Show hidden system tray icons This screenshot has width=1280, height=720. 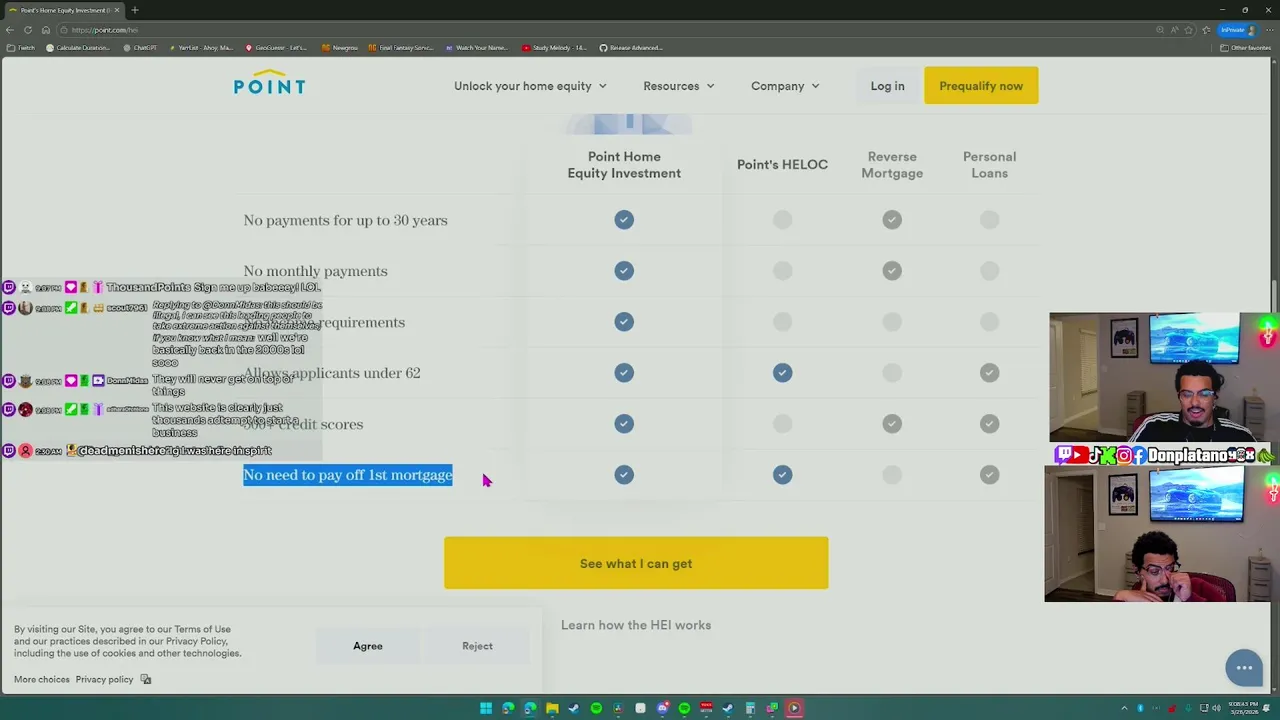[x=1125, y=708]
